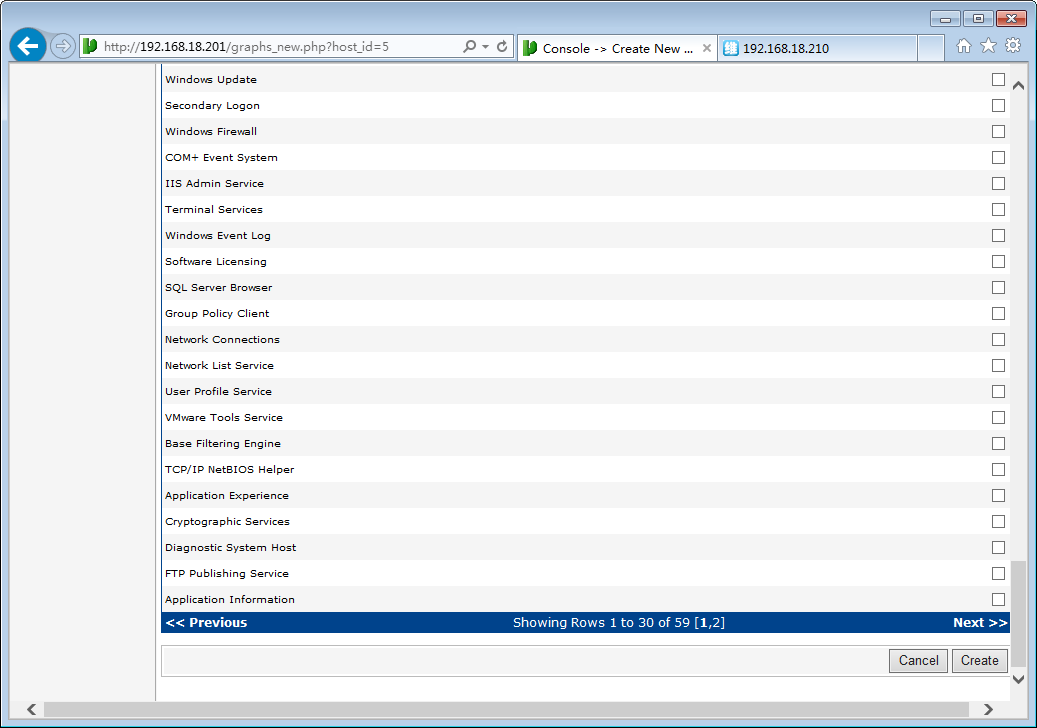Open the browser settings gear icon
1037x728 pixels.
[1013, 46]
